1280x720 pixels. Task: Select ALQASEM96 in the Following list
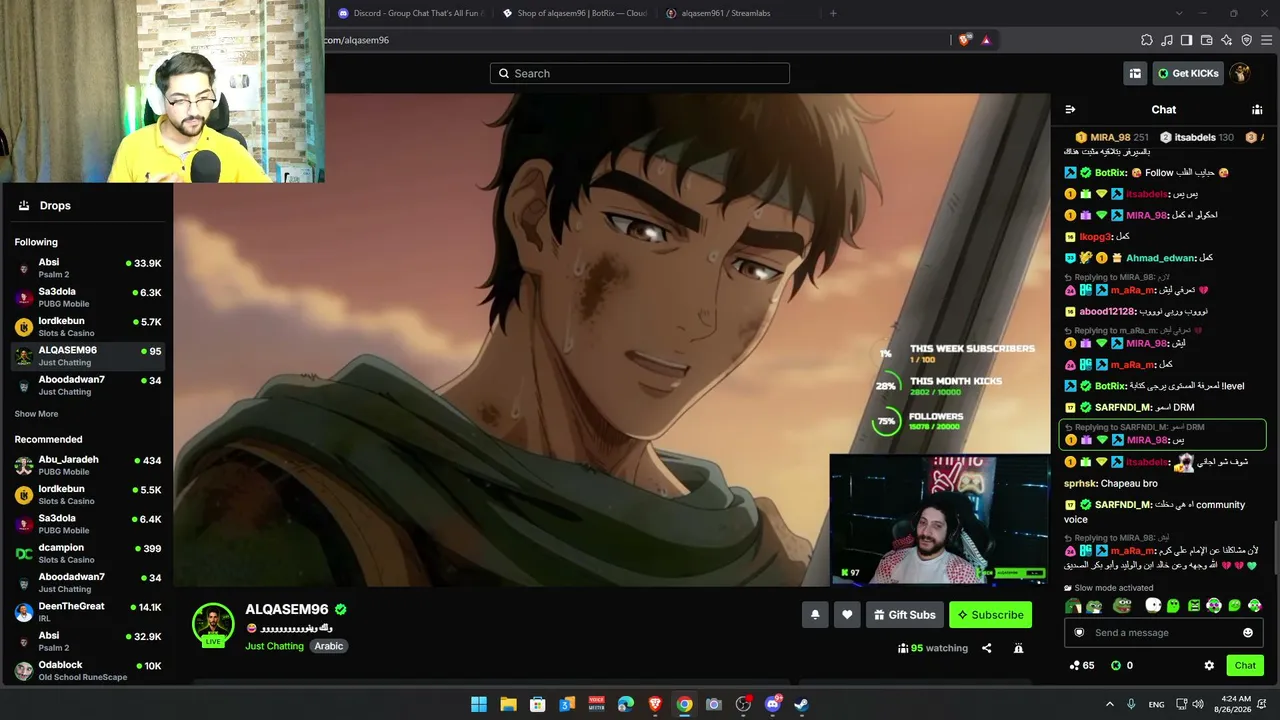pyautogui.click(x=88, y=356)
